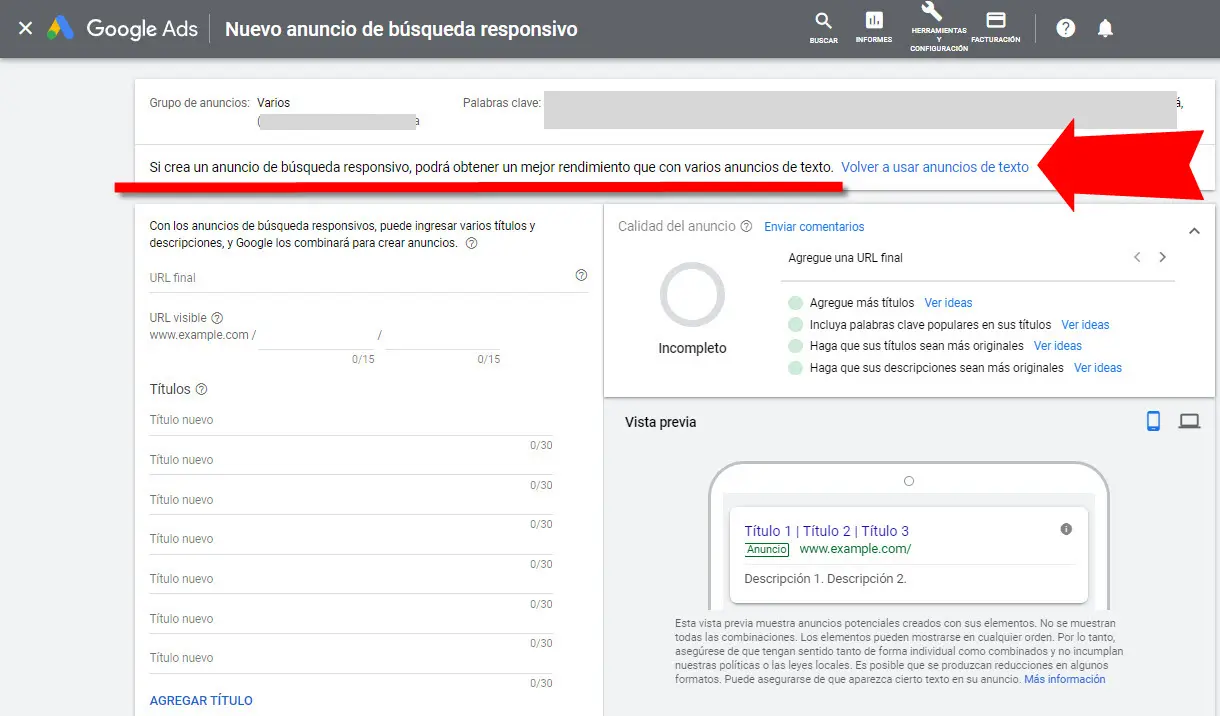Click Ver ideas for descripciones más originales
Image resolution: width=1220 pixels, height=716 pixels.
tap(1098, 368)
